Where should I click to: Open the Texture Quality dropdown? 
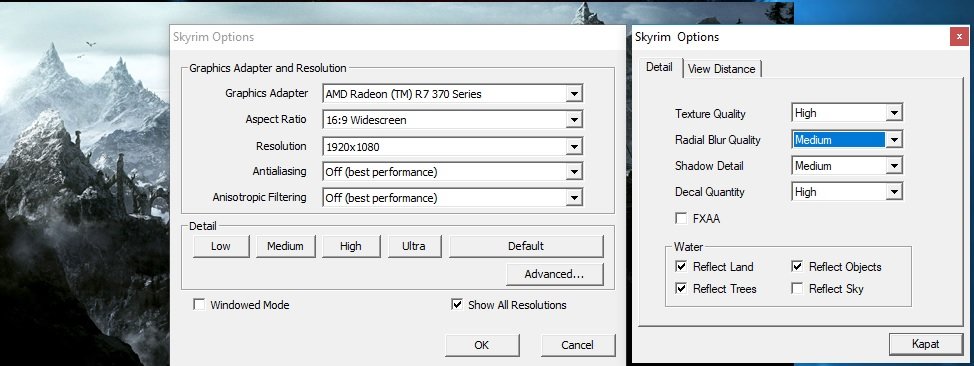tap(847, 113)
